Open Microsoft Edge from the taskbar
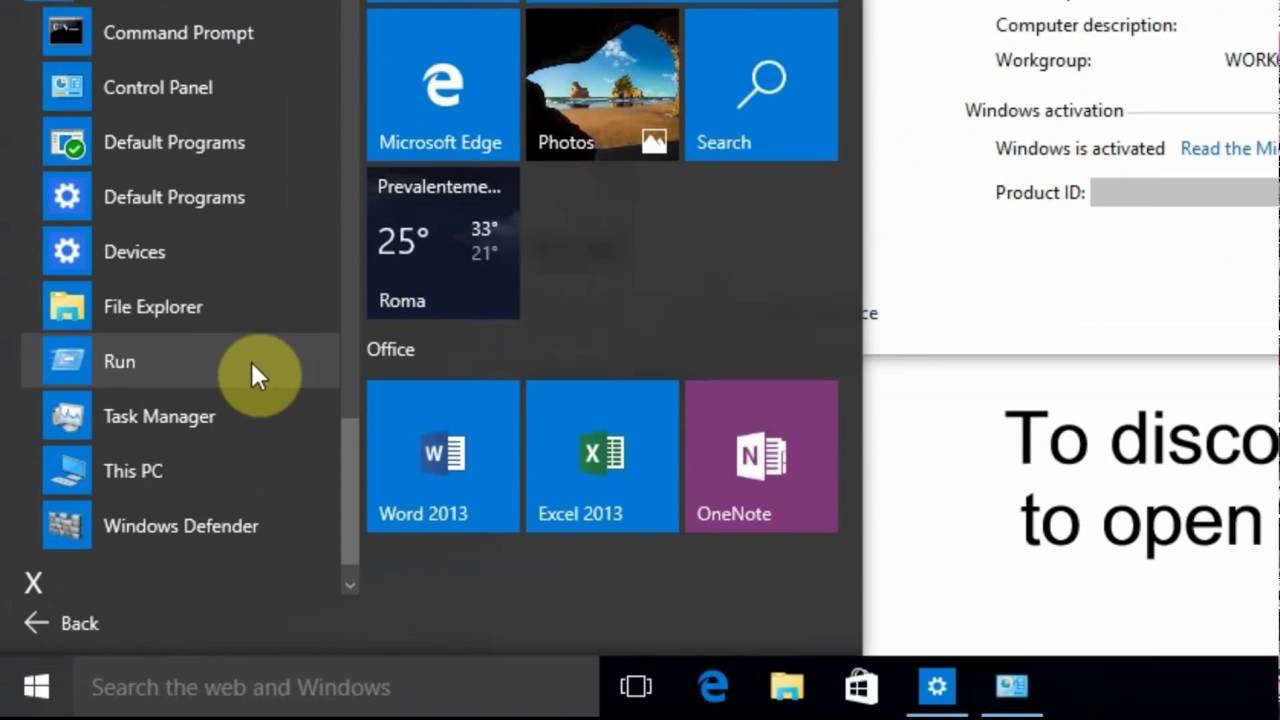The image size is (1280, 720). [x=712, y=687]
